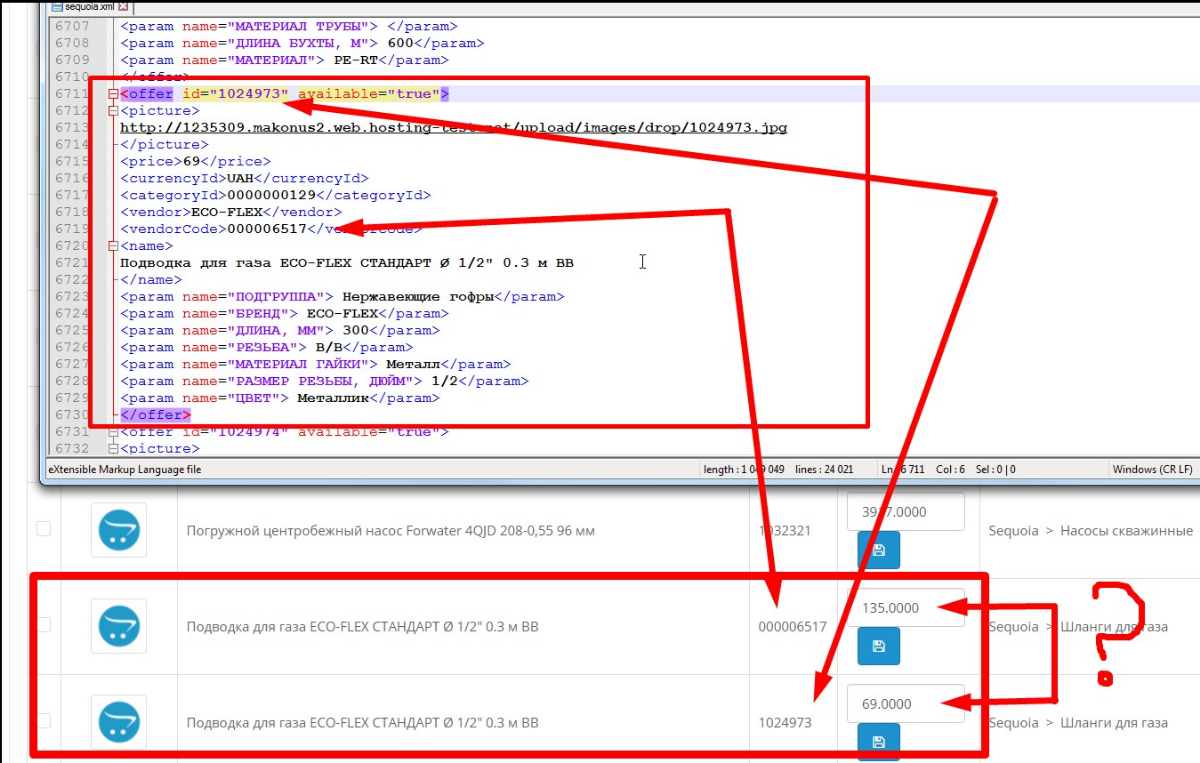Focus the price field showing 69.0000

click(x=905, y=703)
